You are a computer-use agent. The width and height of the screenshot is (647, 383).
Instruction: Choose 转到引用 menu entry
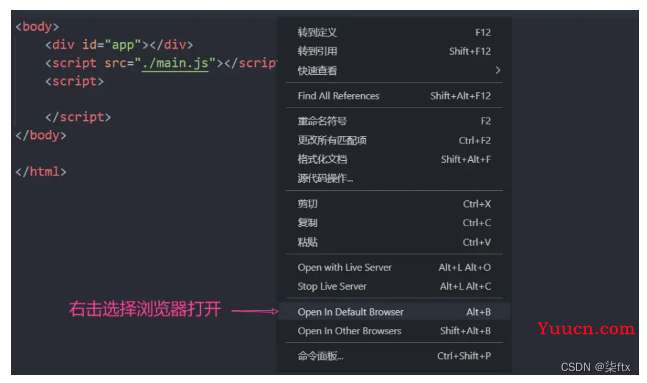[394, 51]
